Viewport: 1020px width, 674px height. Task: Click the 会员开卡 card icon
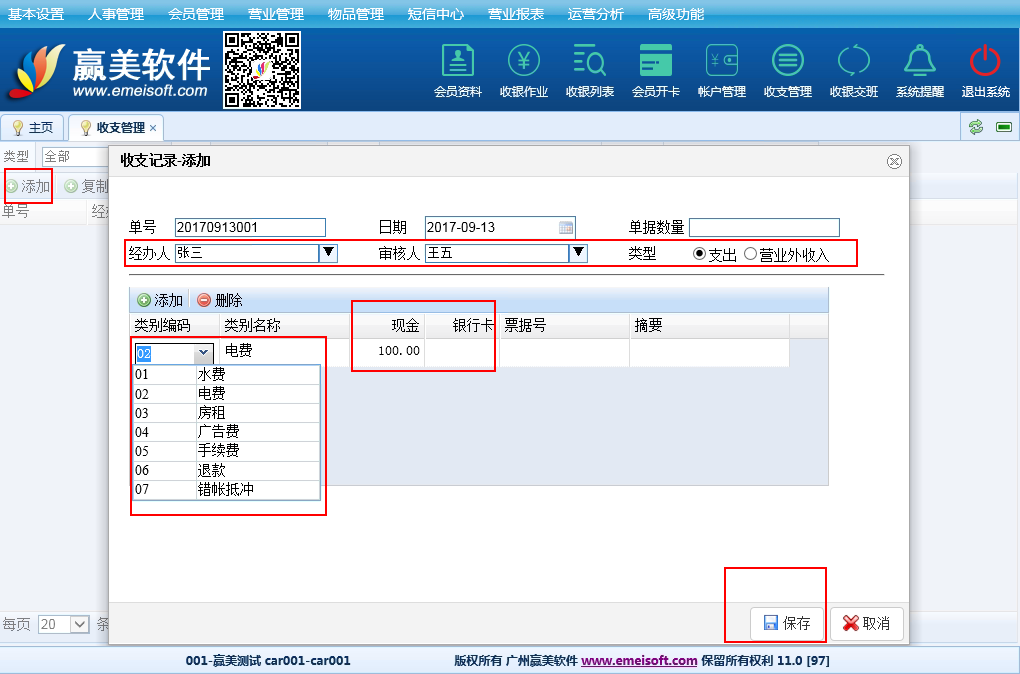pos(656,62)
